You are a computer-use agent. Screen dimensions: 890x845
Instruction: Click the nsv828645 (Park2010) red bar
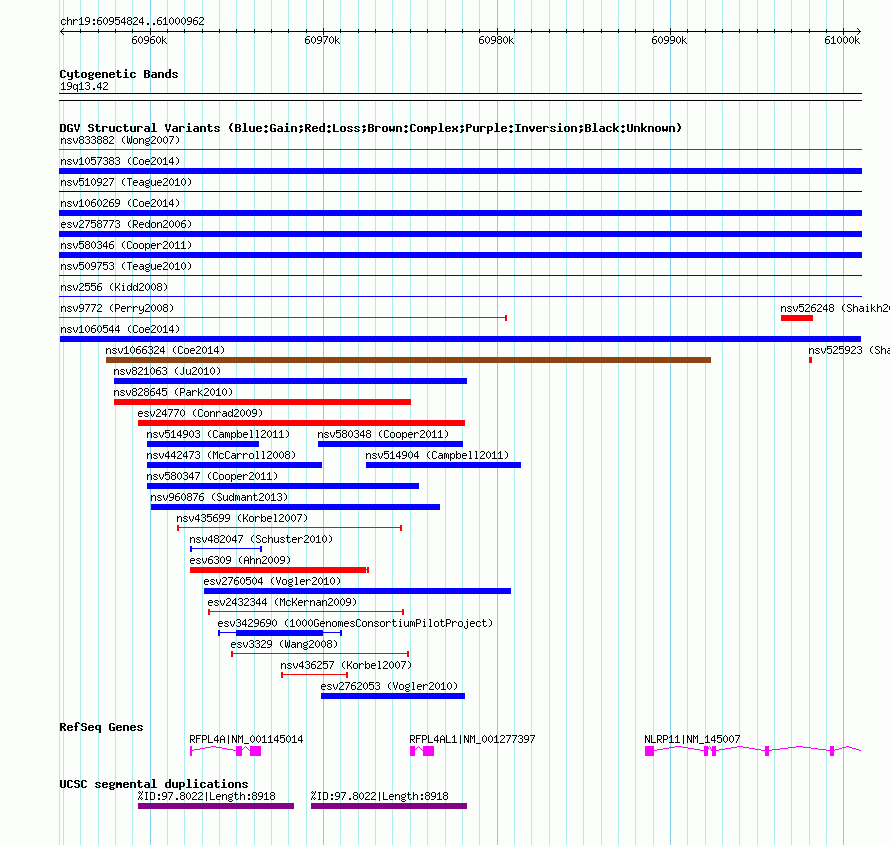point(262,402)
